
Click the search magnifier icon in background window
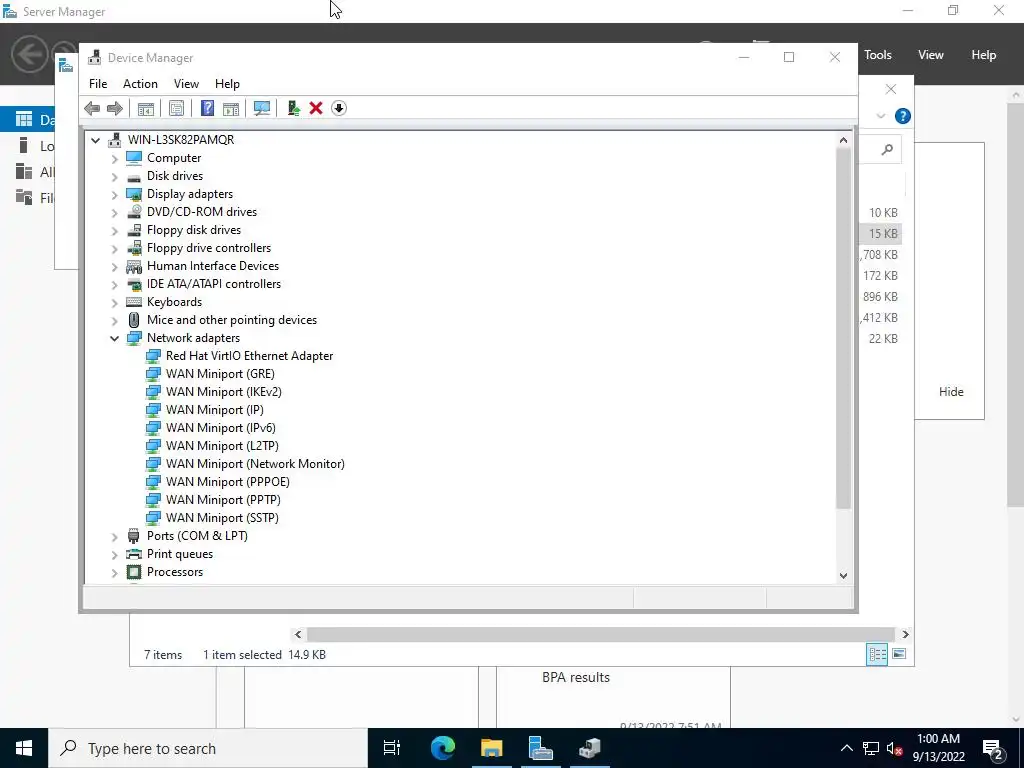[887, 150]
